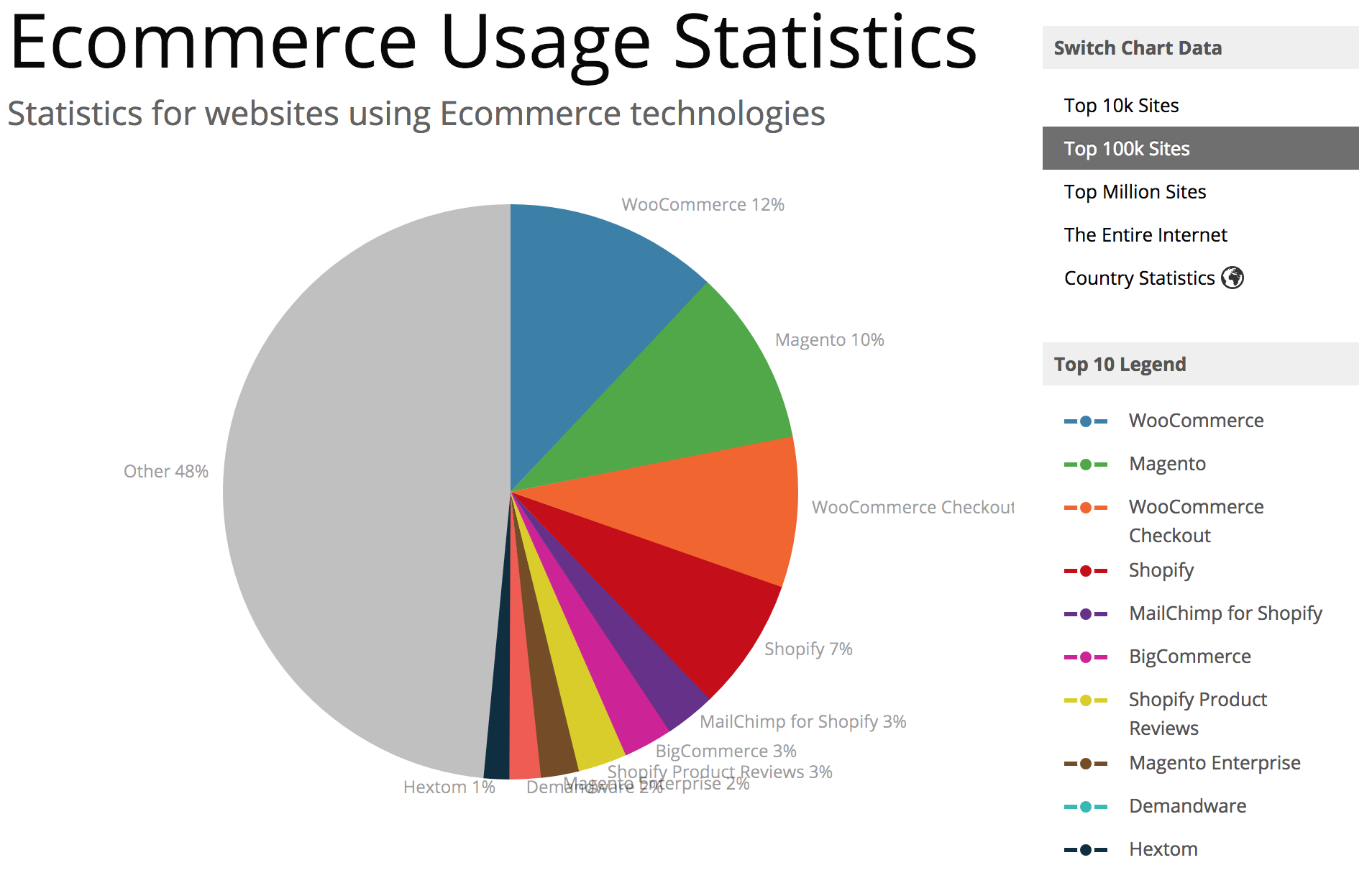Click the 'BigCommerce 3%' chart label
The height and width of the screenshot is (873, 1372).
point(726,751)
